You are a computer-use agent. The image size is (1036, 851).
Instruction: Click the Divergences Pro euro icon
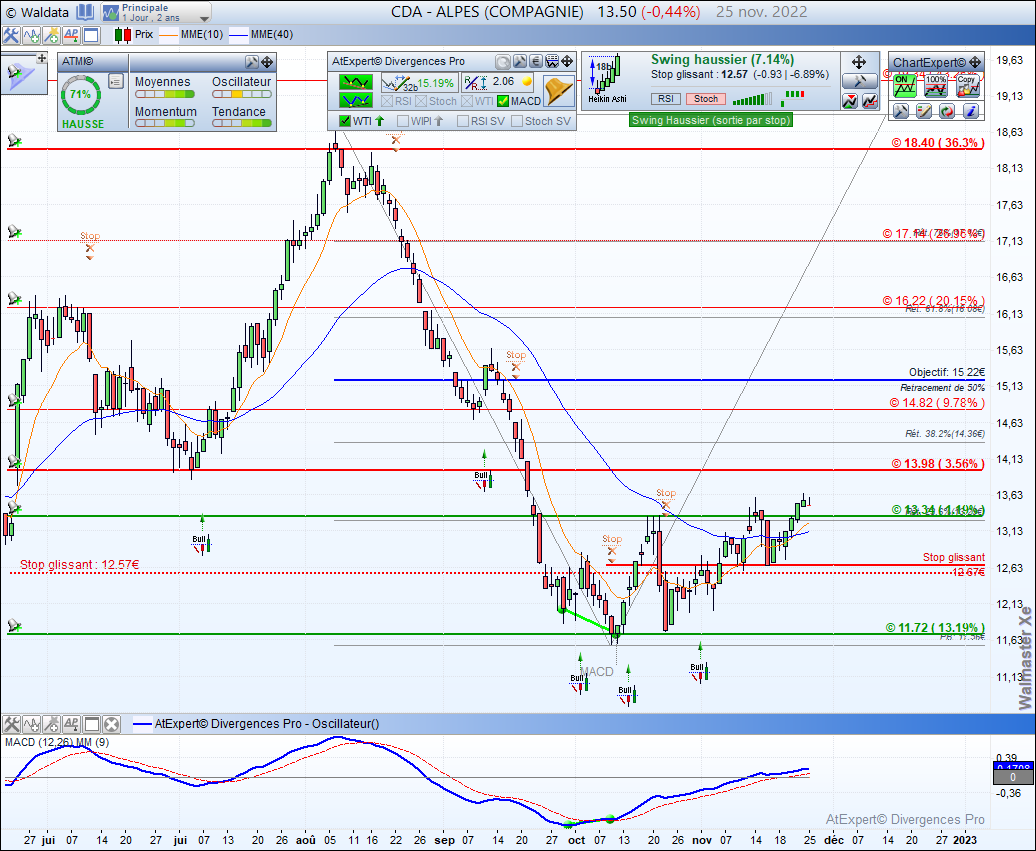coord(536,61)
